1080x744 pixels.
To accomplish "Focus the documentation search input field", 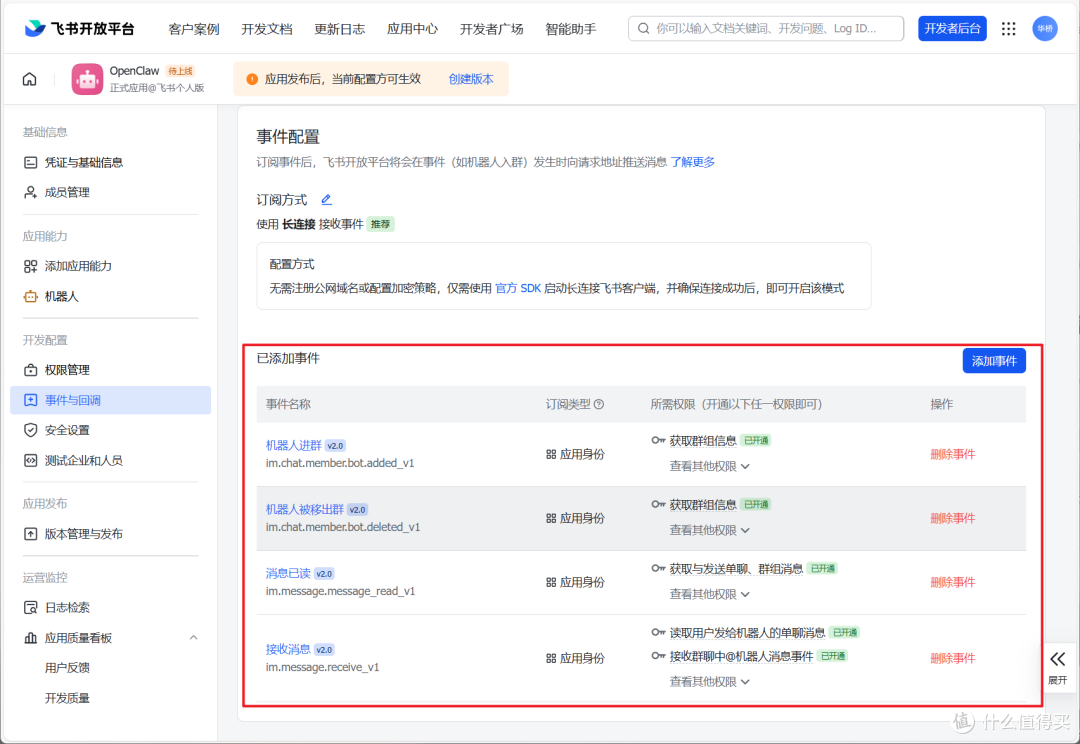I will pos(766,28).
